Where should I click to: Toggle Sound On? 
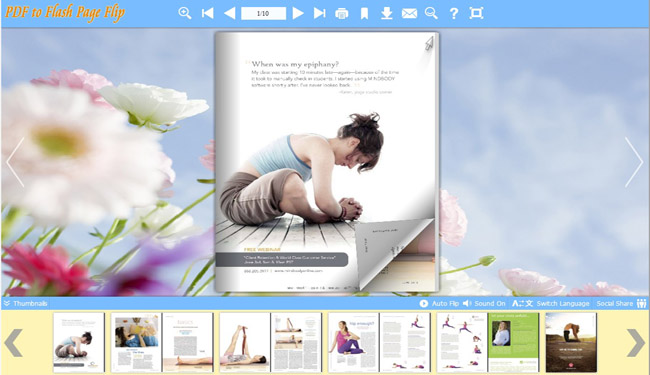coord(484,303)
